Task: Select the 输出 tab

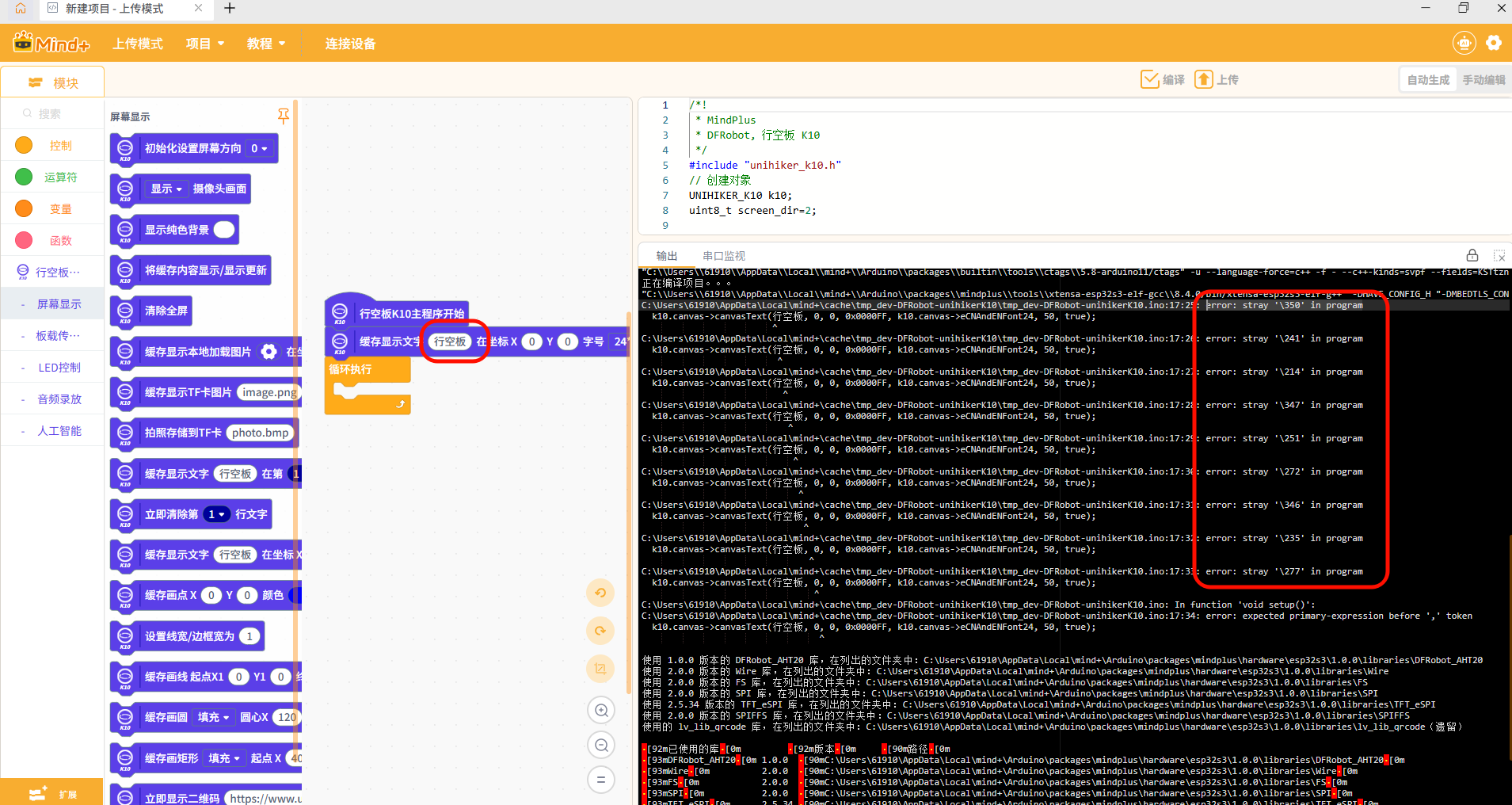Action: (x=667, y=256)
